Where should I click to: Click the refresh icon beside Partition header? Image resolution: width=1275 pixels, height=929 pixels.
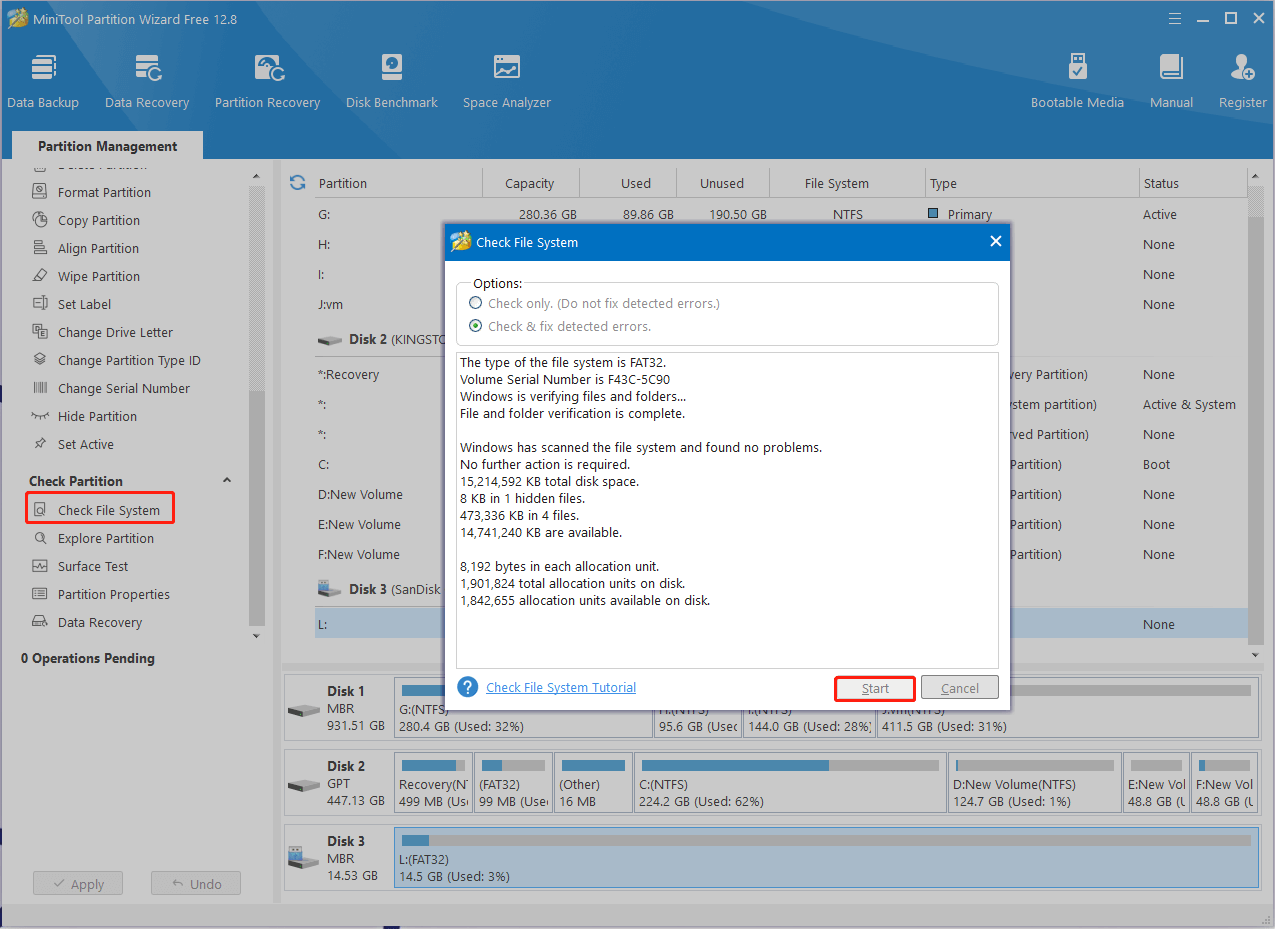click(297, 183)
